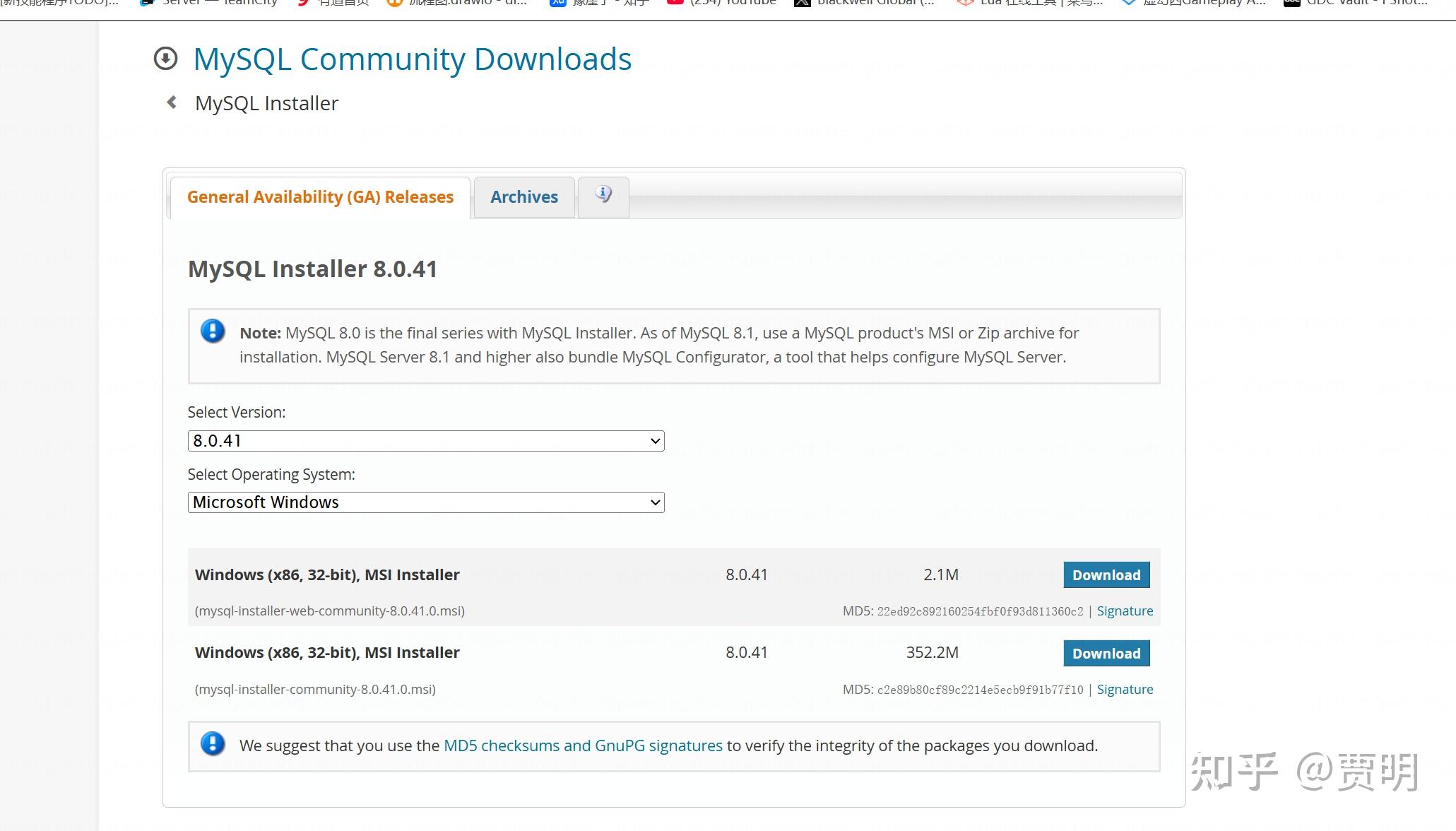Click the blue alert icon beside the checksum suggestion
The image size is (1456, 831).
[x=213, y=743]
